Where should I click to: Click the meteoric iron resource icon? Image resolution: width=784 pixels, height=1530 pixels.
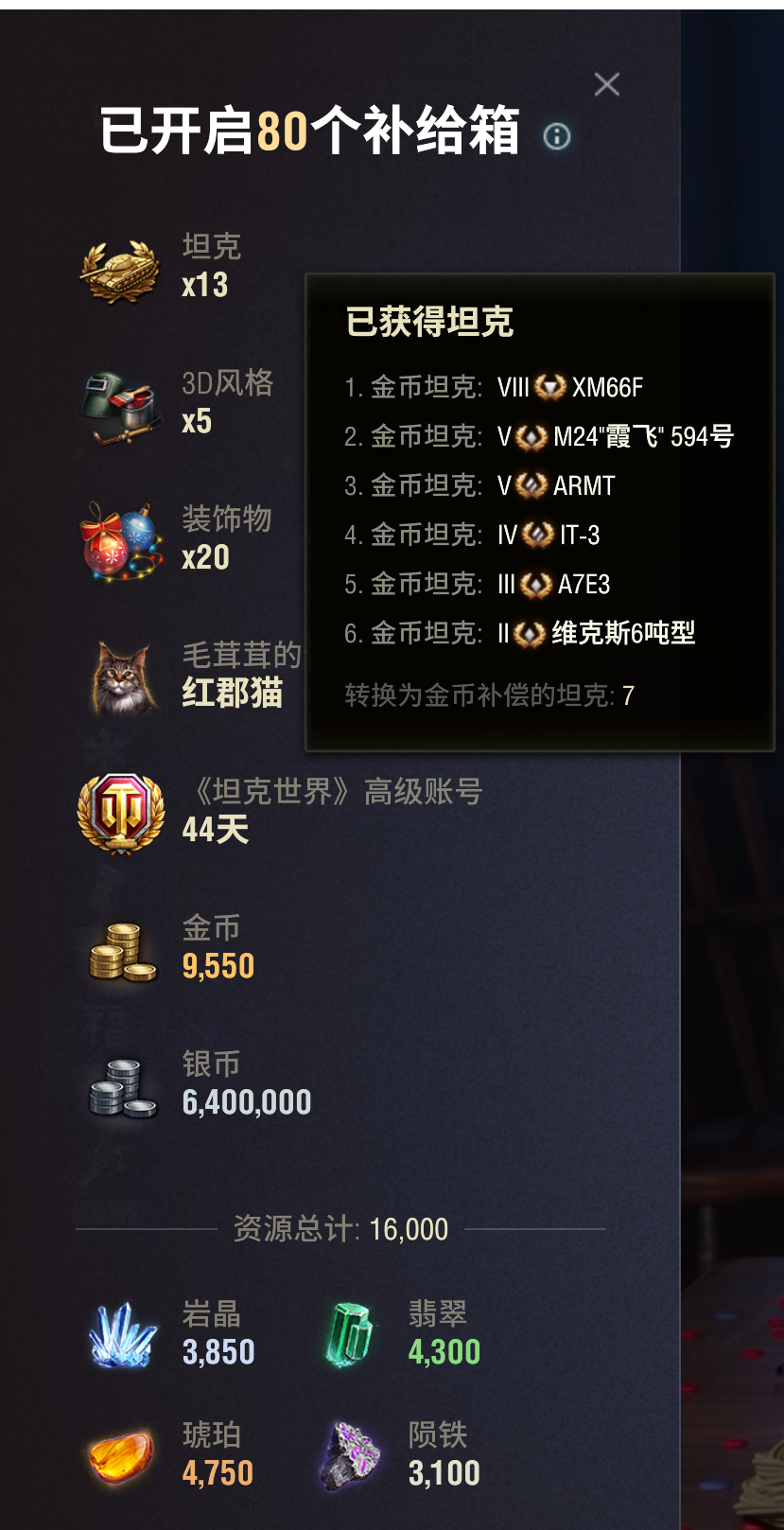(353, 1457)
